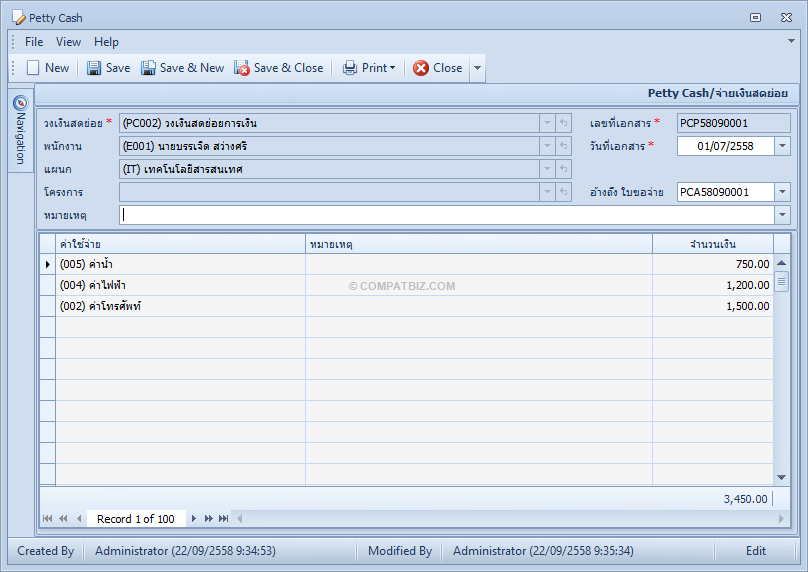This screenshot has width=808, height=572.
Task: Click the Print printer icon
Action: [x=350, y=68]
